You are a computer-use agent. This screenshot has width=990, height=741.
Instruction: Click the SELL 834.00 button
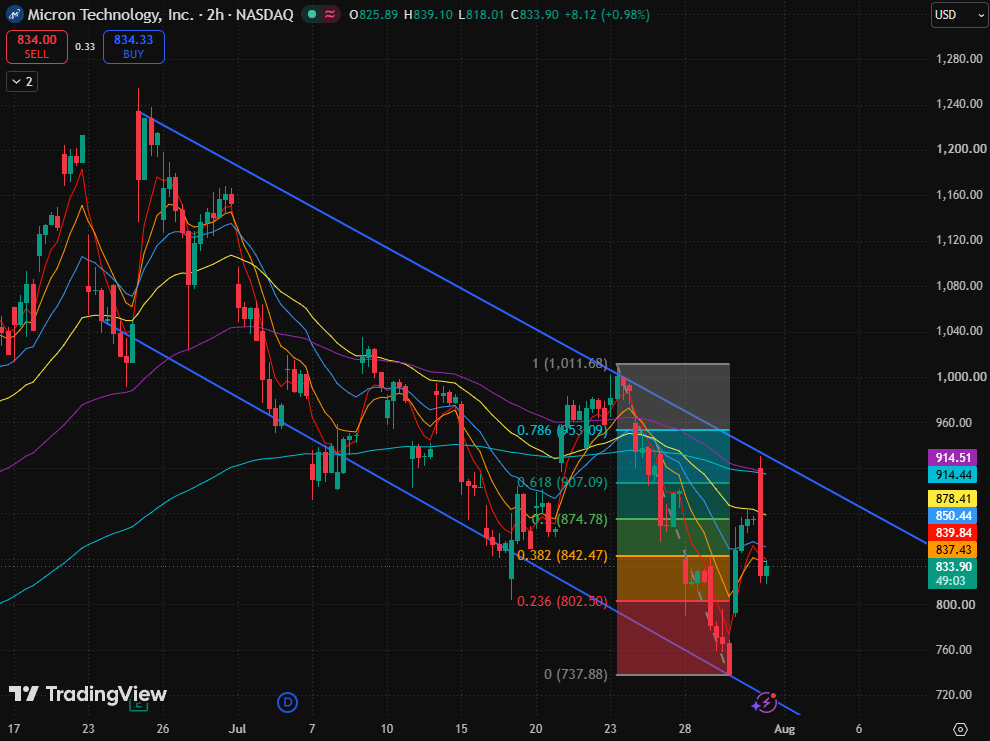point(37,47)
